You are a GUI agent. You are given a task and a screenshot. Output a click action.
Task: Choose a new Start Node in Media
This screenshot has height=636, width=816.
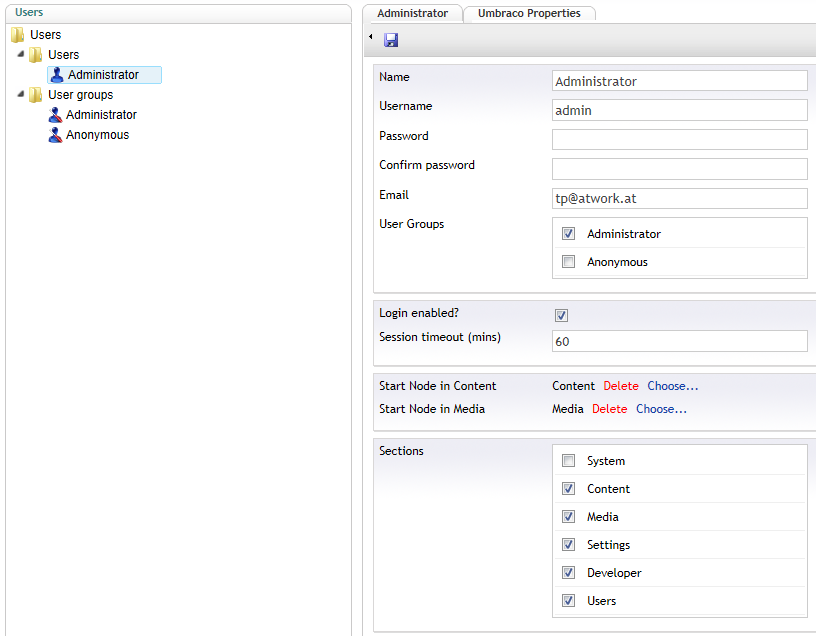pyautogui.click(x=661, y=409)
